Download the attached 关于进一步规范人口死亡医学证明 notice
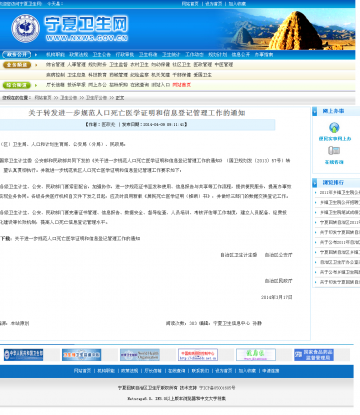This screenshot has height=415, width=360. pos(77,239)
